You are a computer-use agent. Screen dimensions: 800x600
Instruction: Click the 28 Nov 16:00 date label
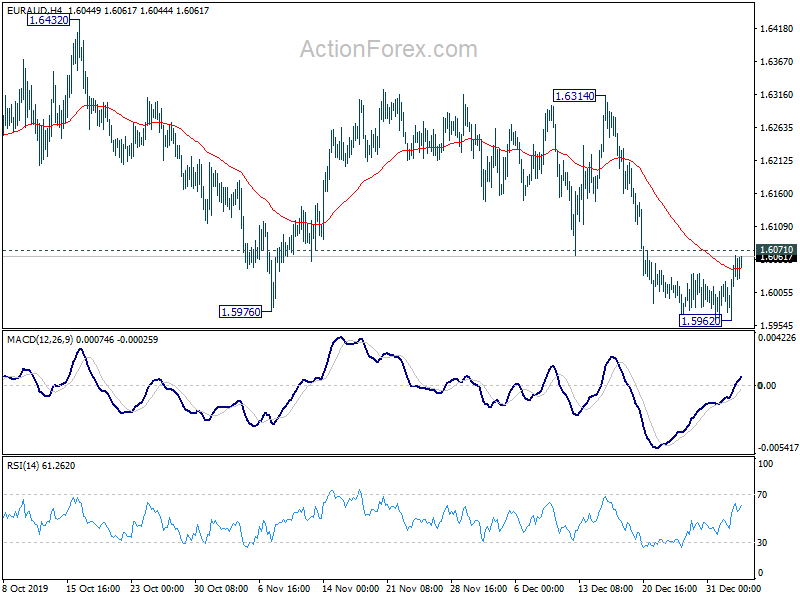[x=478, y=588]
